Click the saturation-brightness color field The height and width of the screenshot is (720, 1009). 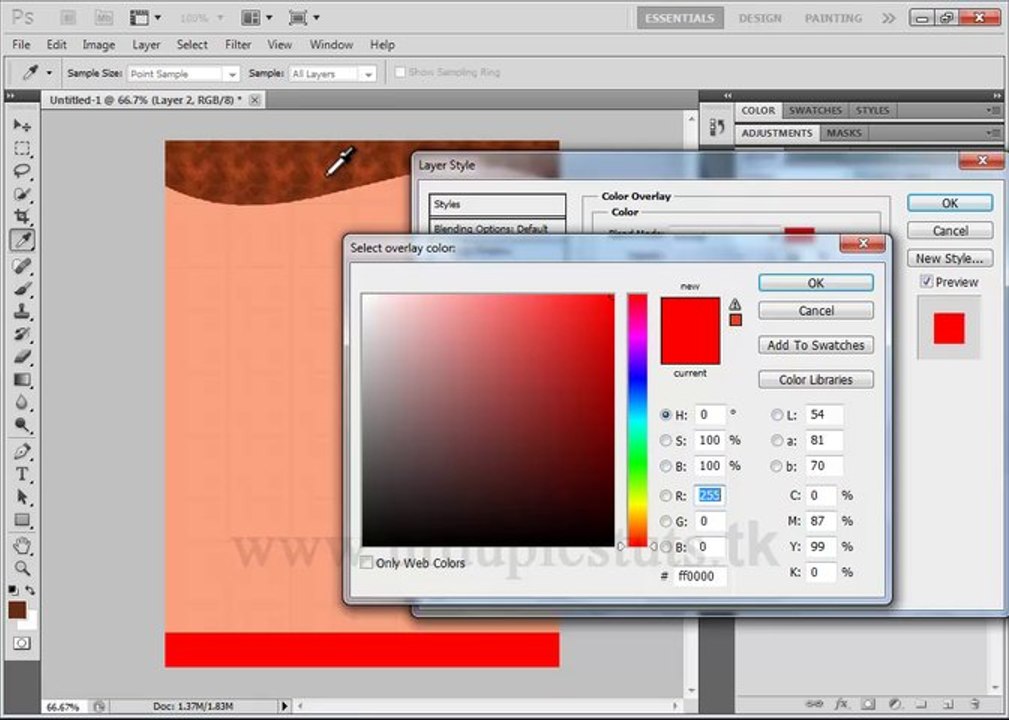(x=488, y=420)
